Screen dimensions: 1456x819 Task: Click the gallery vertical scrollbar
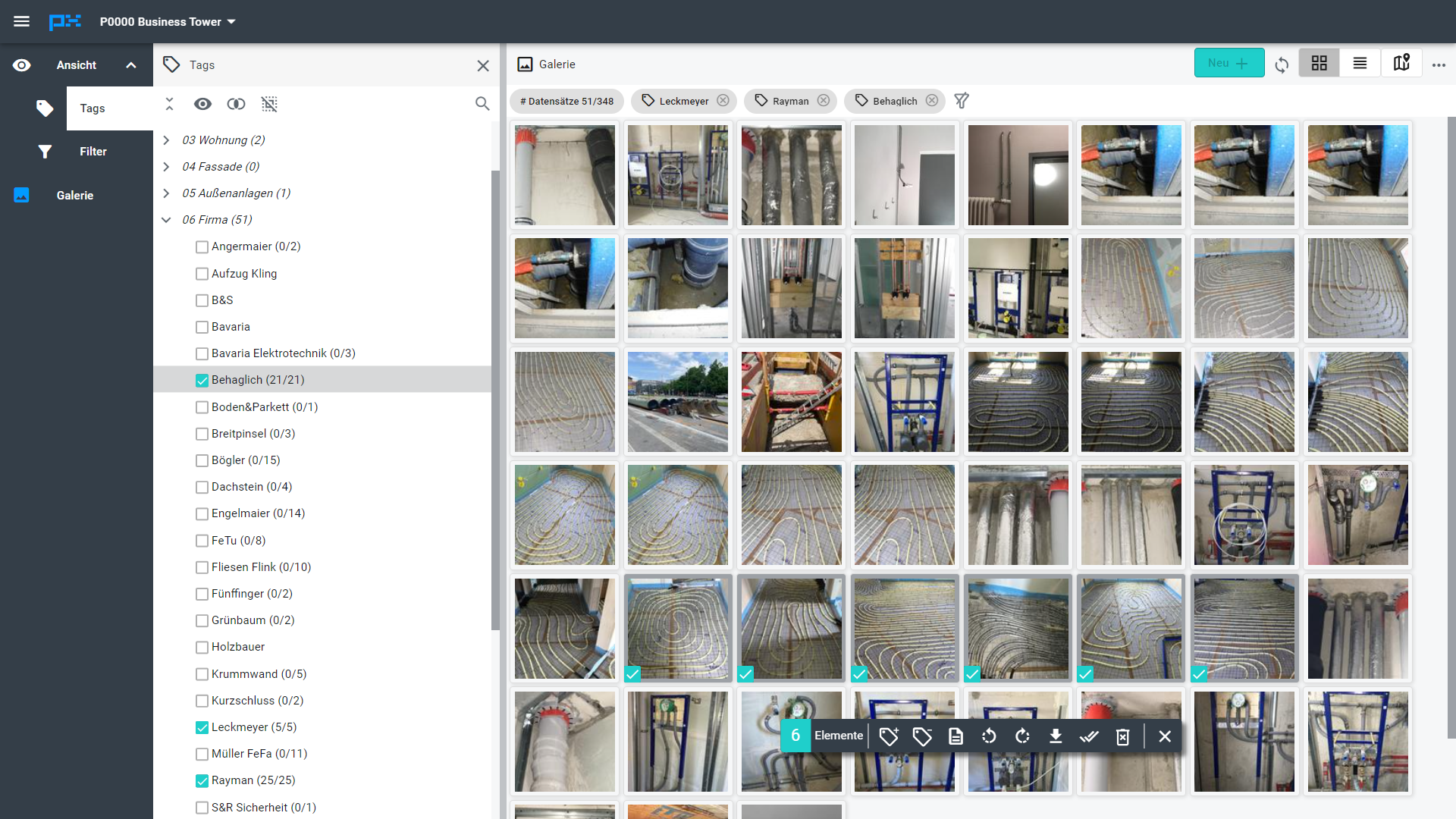(x=1451, y=427)
